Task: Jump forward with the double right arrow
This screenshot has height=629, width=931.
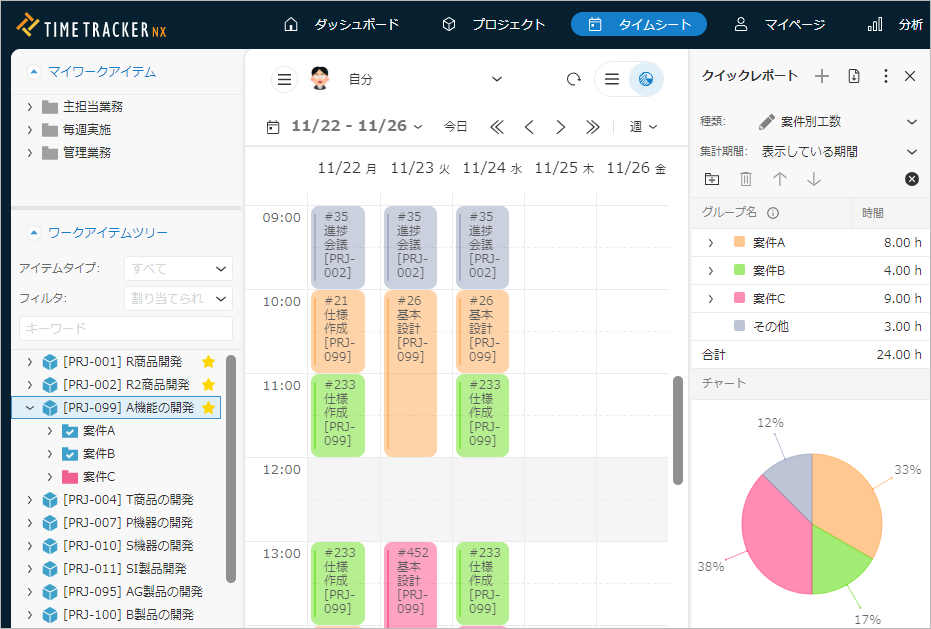Action: point(593,127)
